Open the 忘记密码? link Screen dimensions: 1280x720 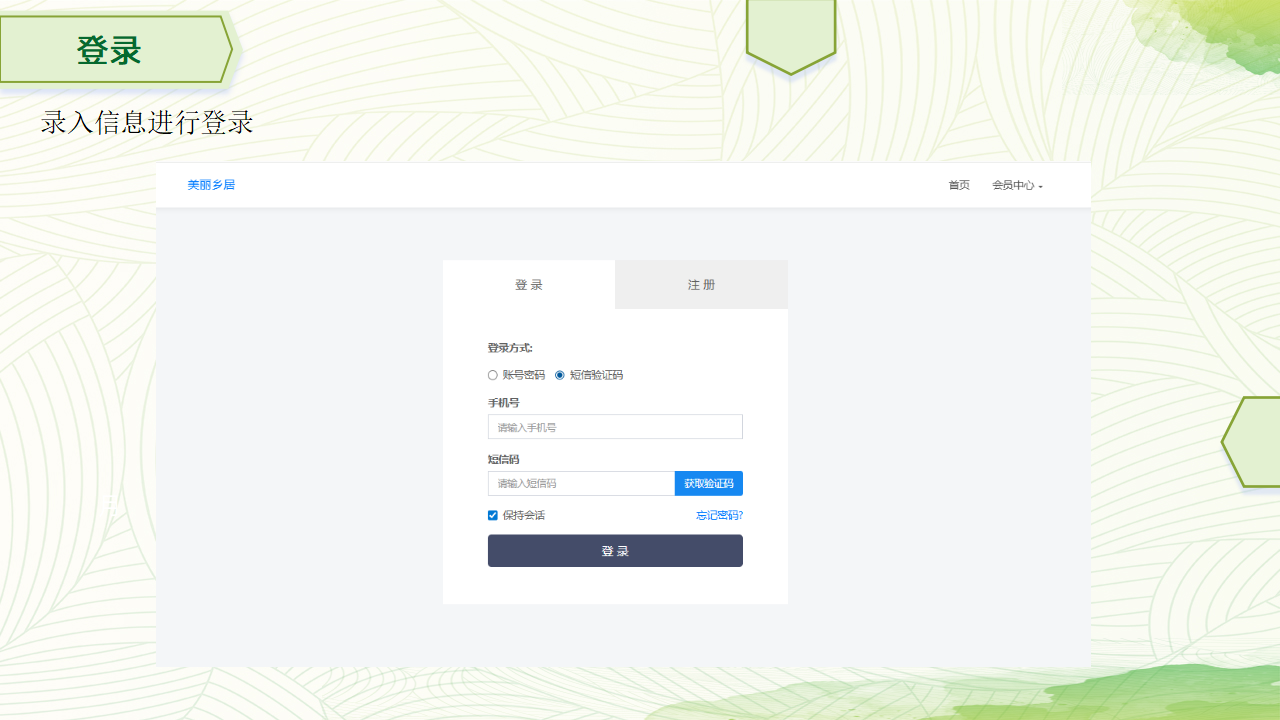(719, 515)
